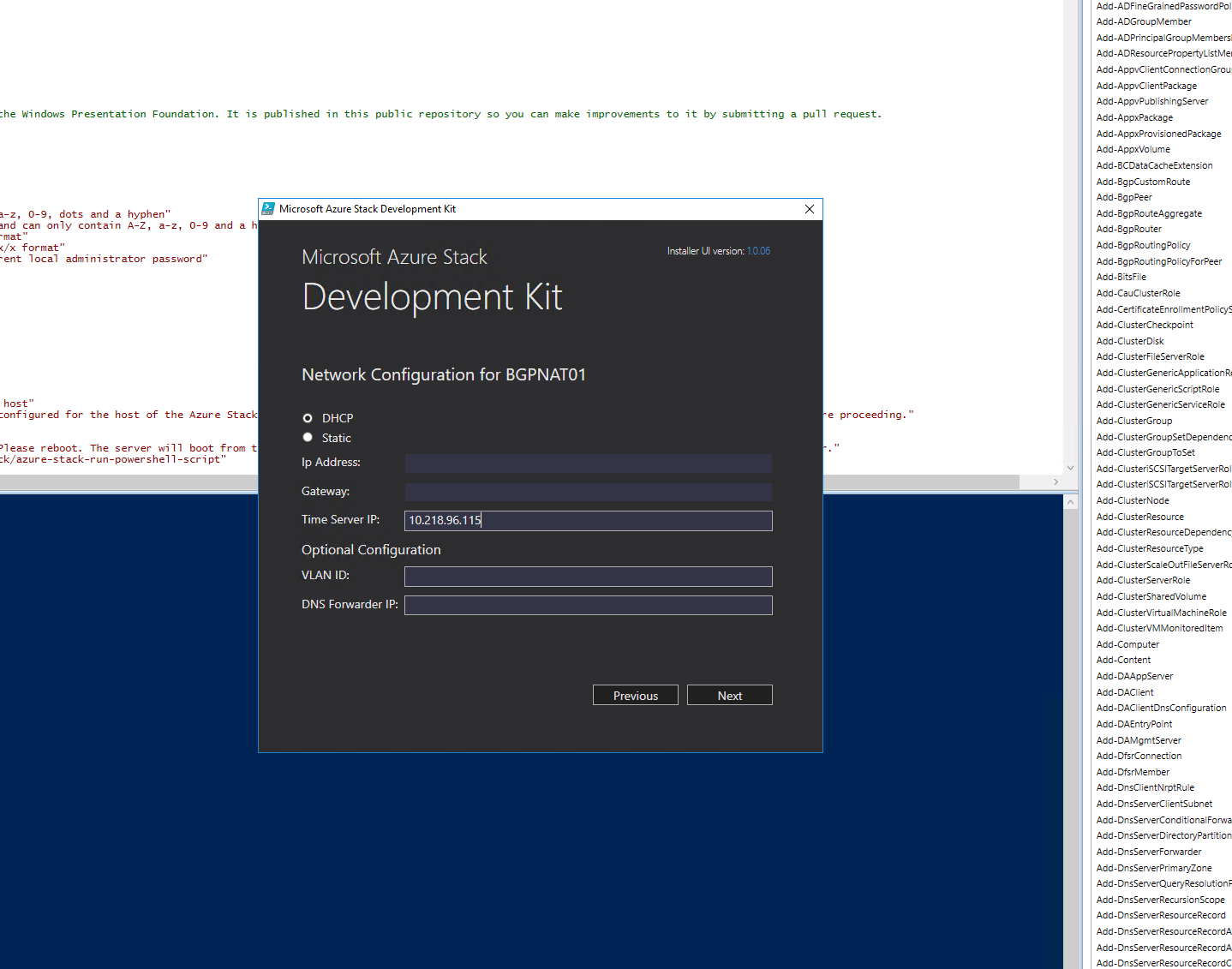1232x969 pixels.
Task: Select Add-ClusterGenericScriptRole command
Action: 1157,389
